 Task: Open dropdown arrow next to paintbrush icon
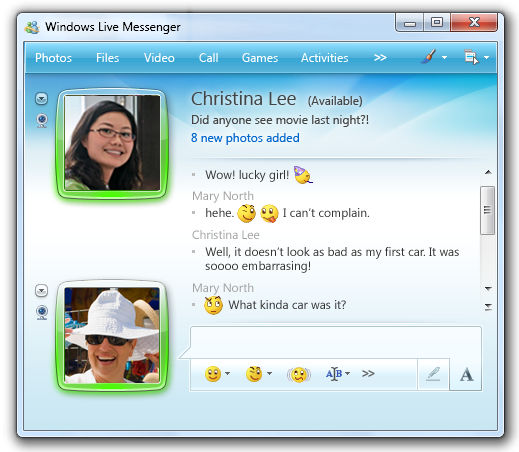coord(444,57)
